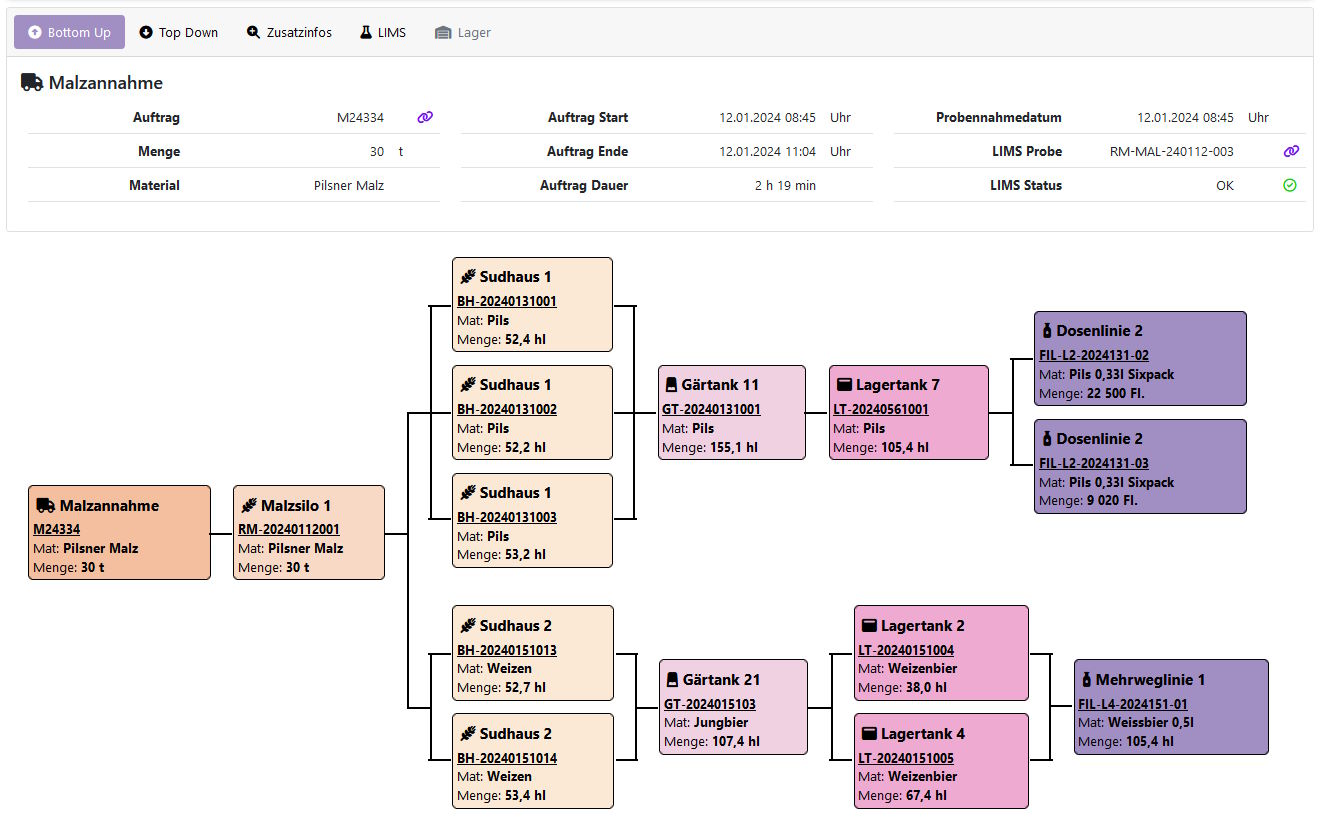
Task: Open batch link BH-20240131001
Action: click(x=507, y=302)
